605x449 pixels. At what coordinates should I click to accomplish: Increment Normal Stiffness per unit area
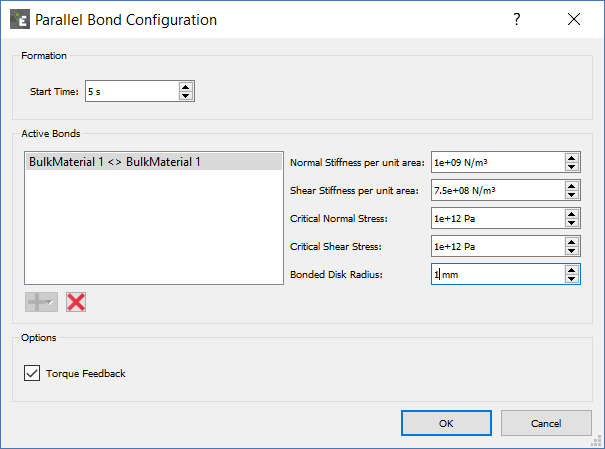pos(571,158)
